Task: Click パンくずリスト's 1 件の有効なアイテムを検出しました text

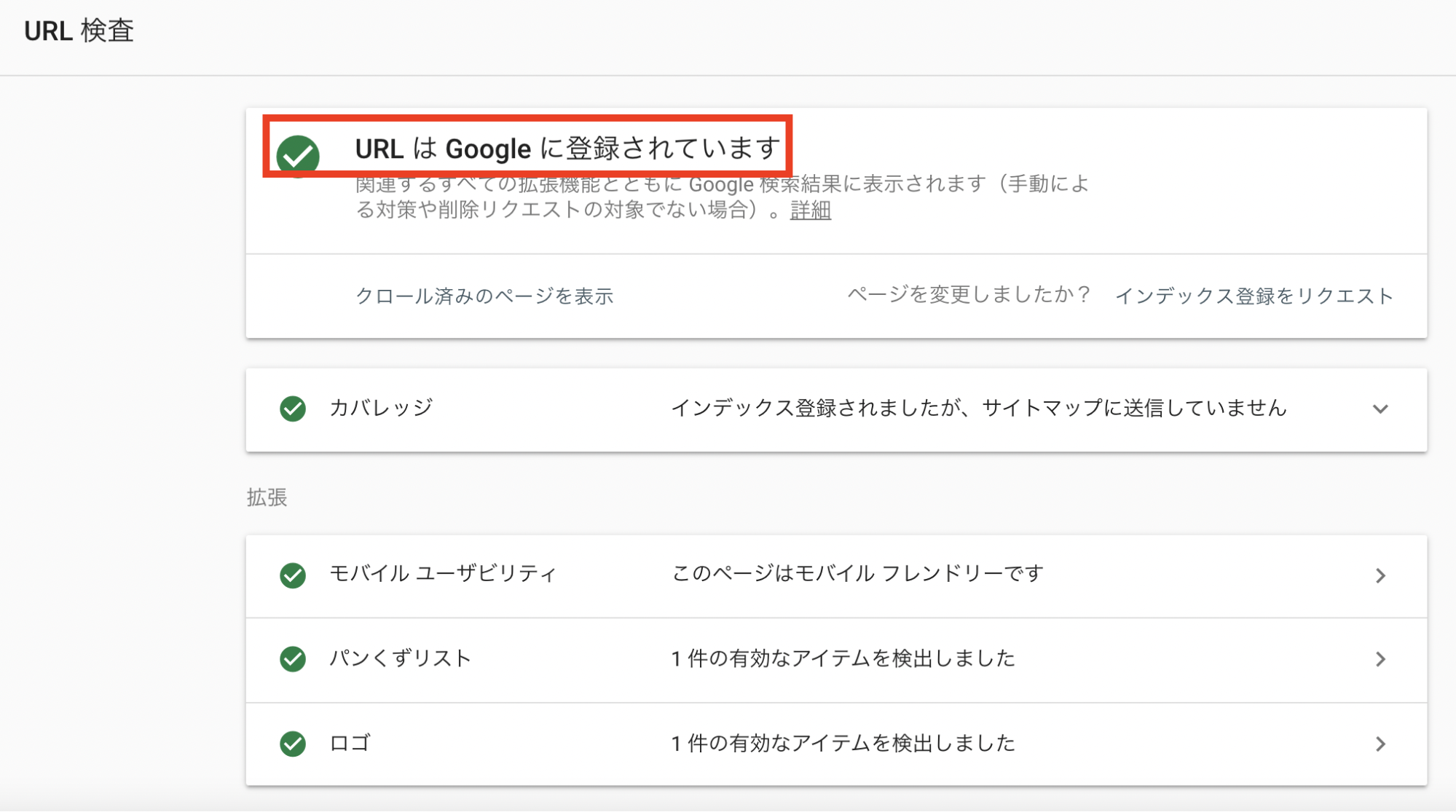Action: (843, 658)
